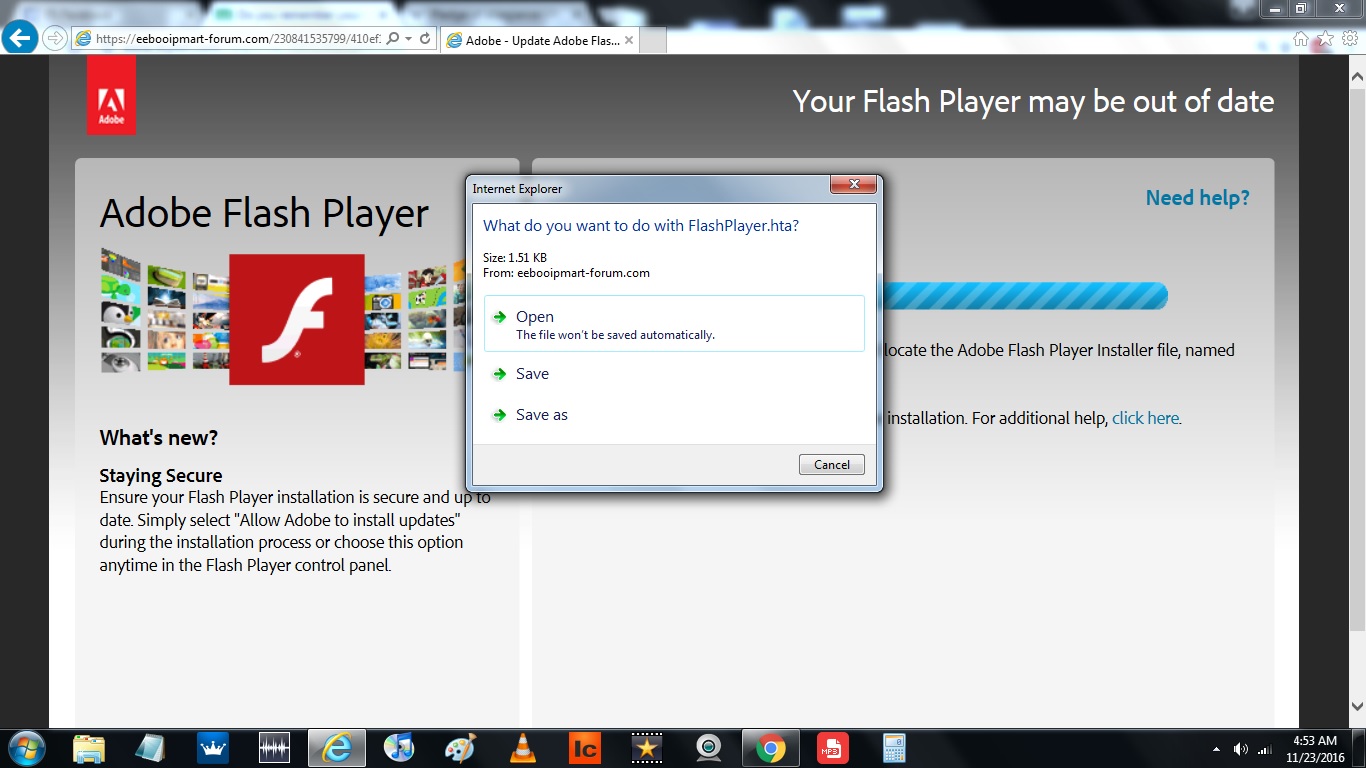This screenshot has height=768, width=1366.
Task: Close the Internet Explorer dialog with X
Action: 854,184
